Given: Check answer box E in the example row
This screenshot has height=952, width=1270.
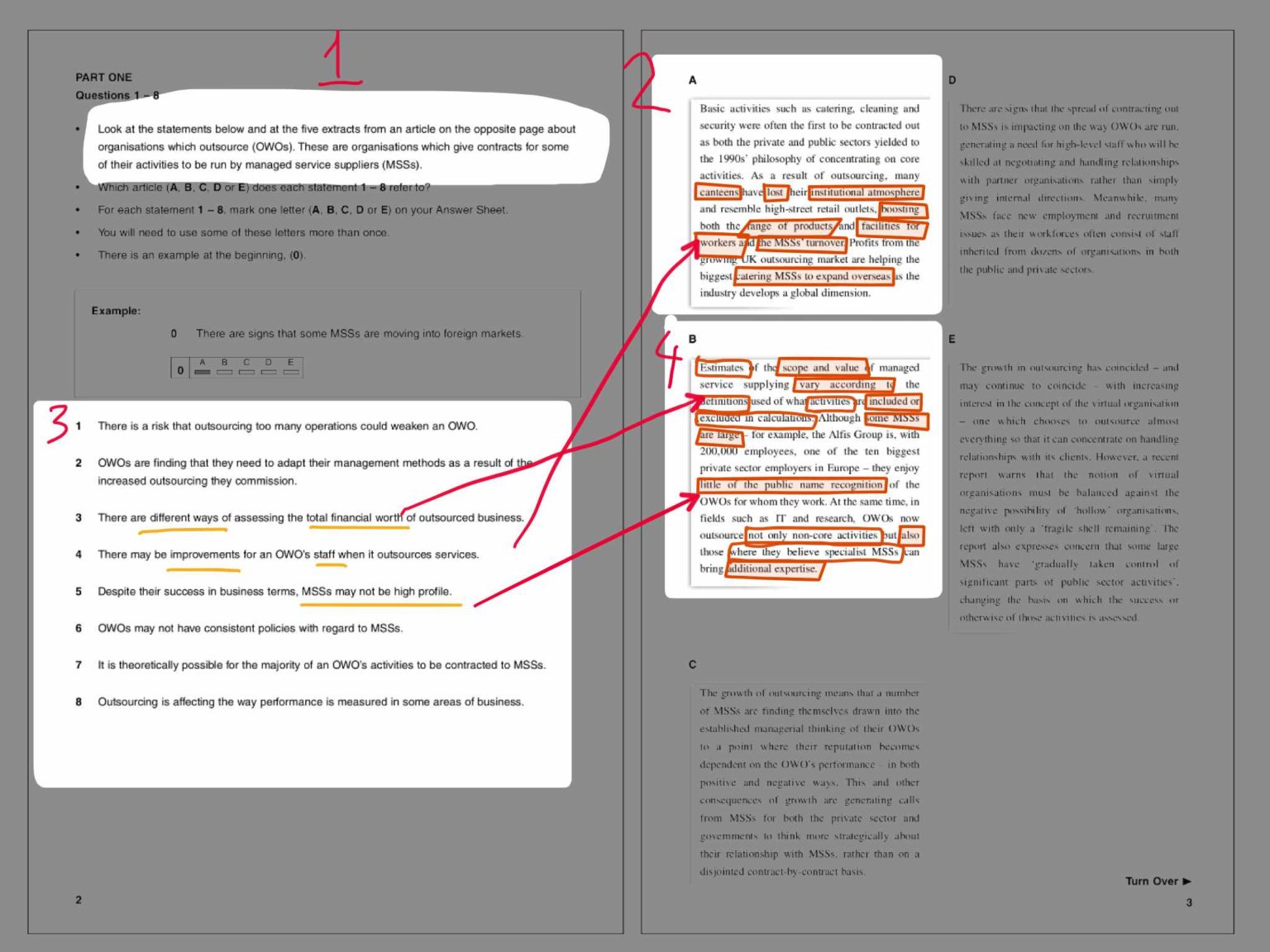Looking at the screenshot, I should [290, 371].
